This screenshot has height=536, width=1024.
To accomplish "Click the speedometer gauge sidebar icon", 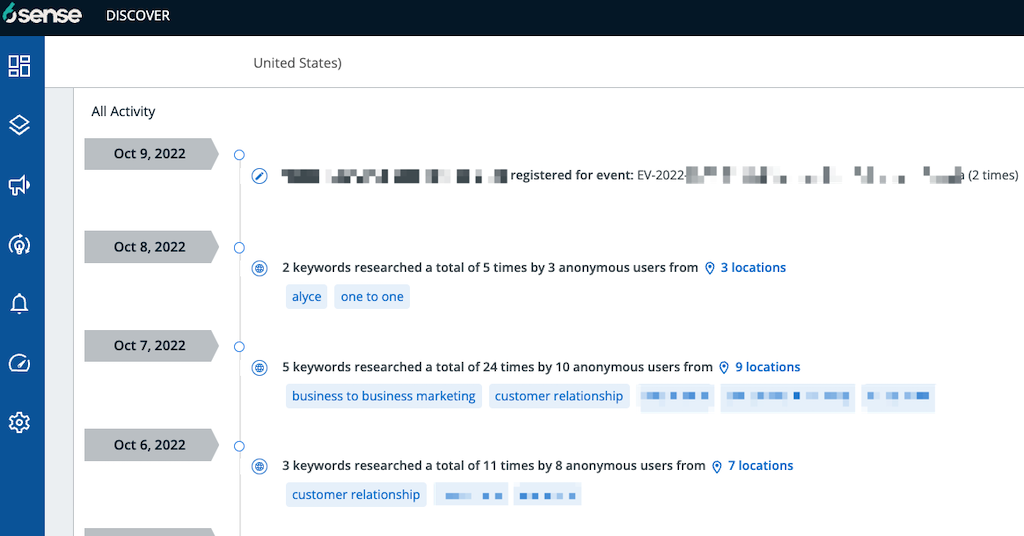I will coord(20,363).
